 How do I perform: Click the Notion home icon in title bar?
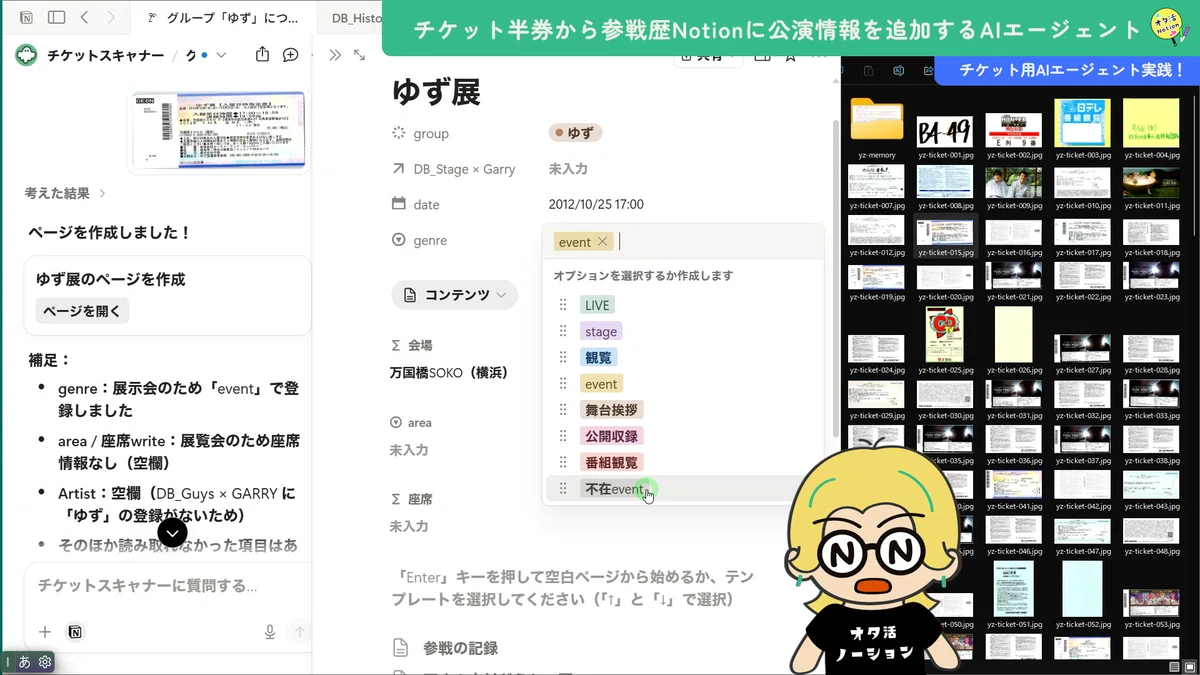coord(26,18)
